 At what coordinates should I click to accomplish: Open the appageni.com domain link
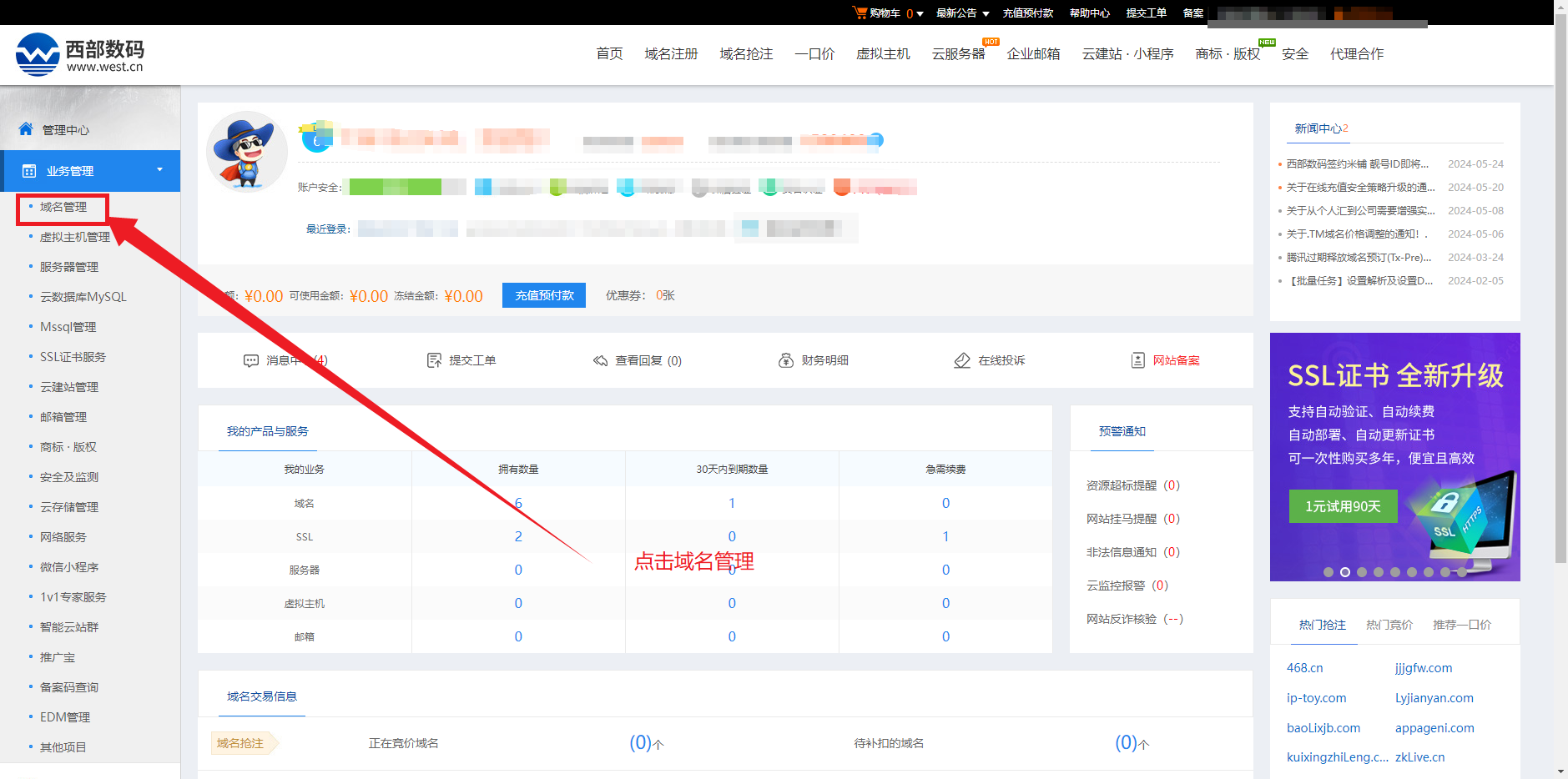[1434, 728]
